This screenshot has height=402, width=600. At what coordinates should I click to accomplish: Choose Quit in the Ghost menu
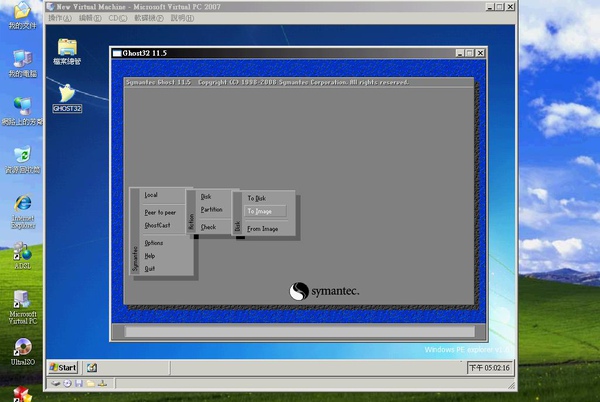click(150, 269)
